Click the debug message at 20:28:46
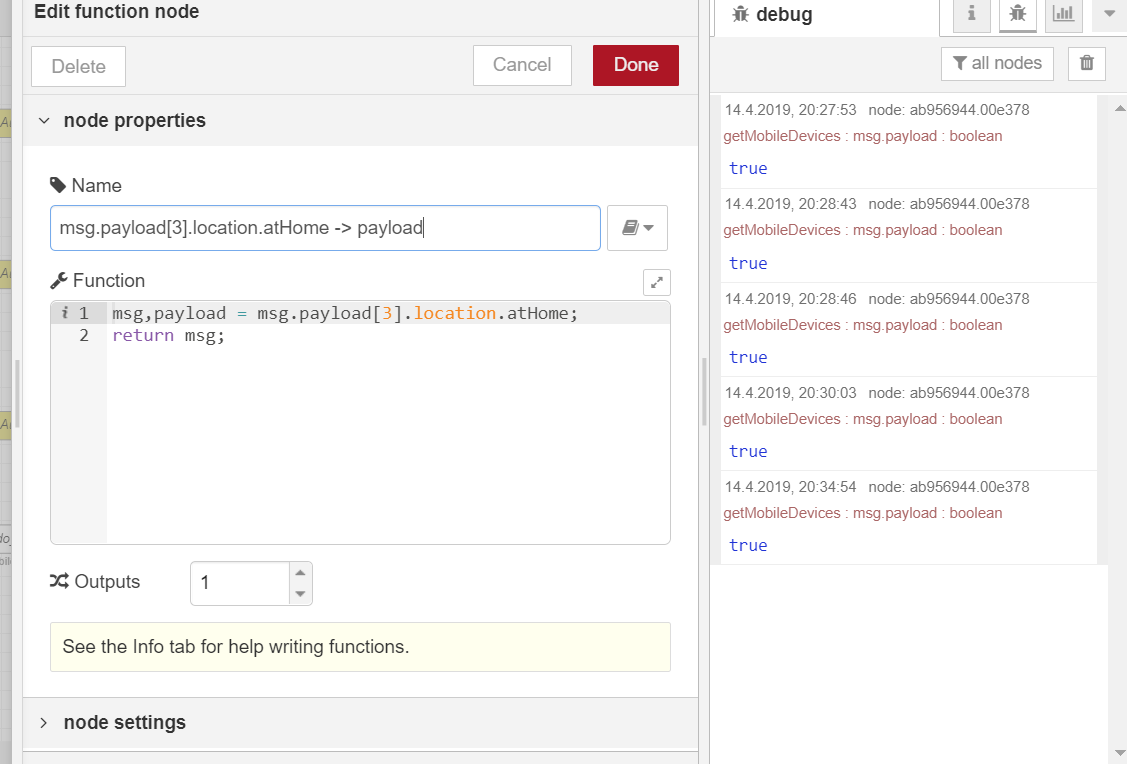Screen dimensions: 1127x764 tap(908, 330)
